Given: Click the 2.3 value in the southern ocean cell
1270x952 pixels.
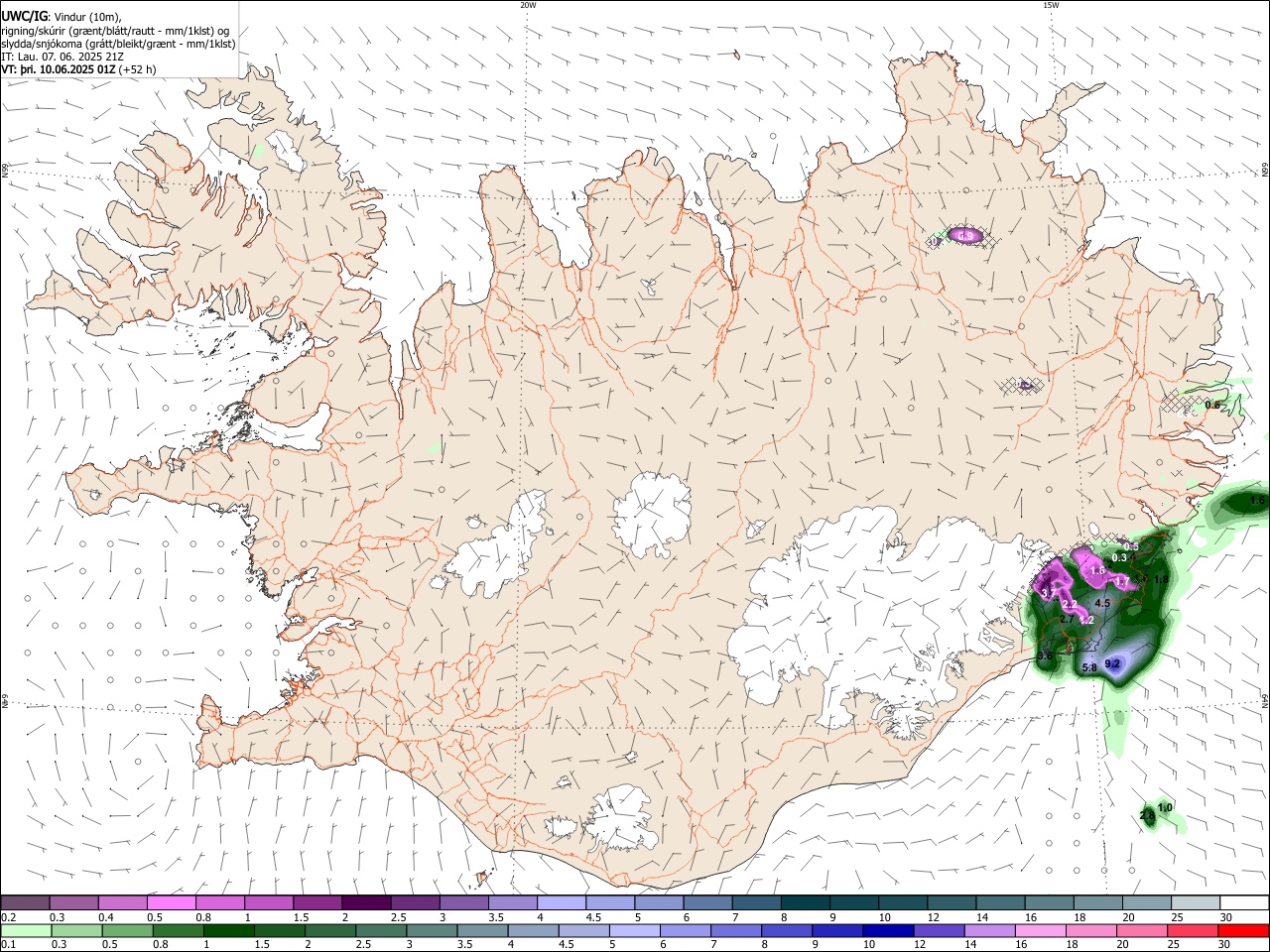Looking at the screenshot, I should point(1147,815).
